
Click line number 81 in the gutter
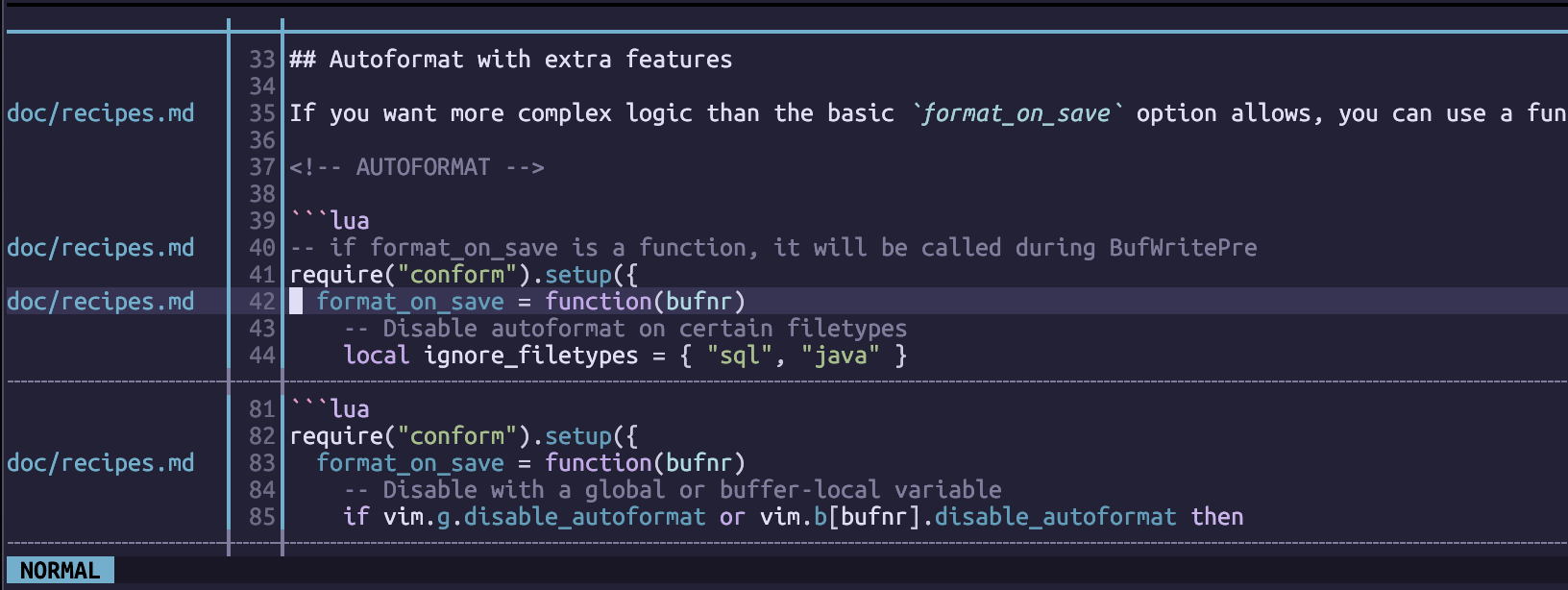[262, 409]
